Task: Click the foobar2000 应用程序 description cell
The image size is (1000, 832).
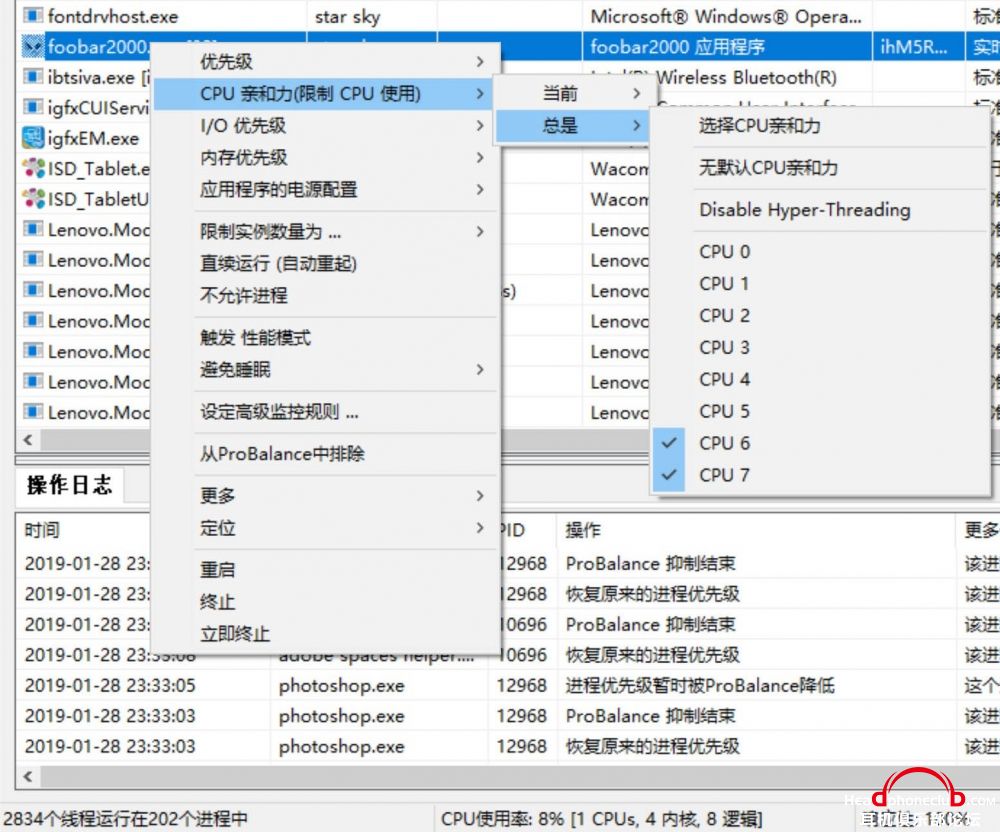Action: click(677, 47)
